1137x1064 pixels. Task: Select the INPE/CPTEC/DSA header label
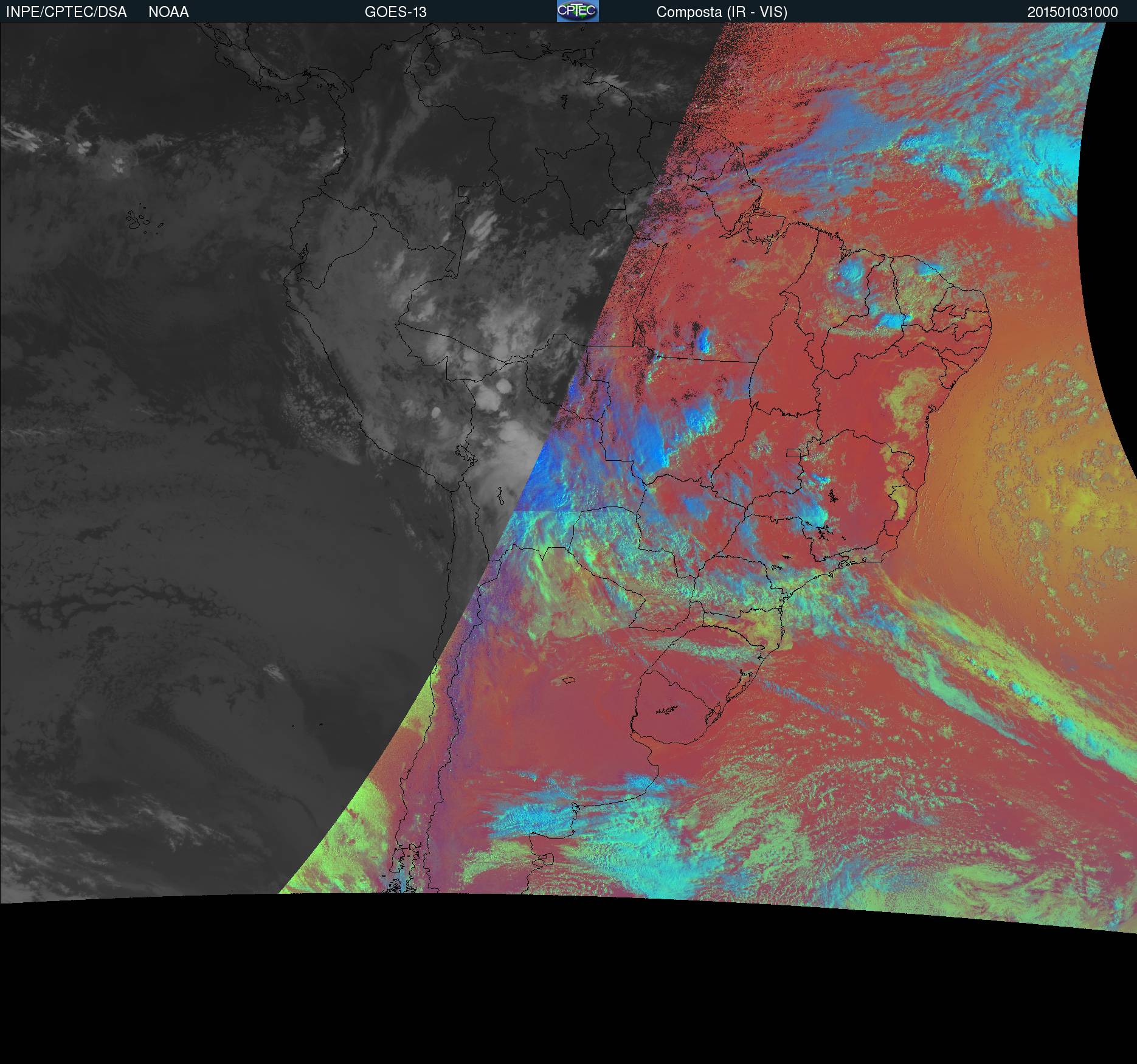66,12
